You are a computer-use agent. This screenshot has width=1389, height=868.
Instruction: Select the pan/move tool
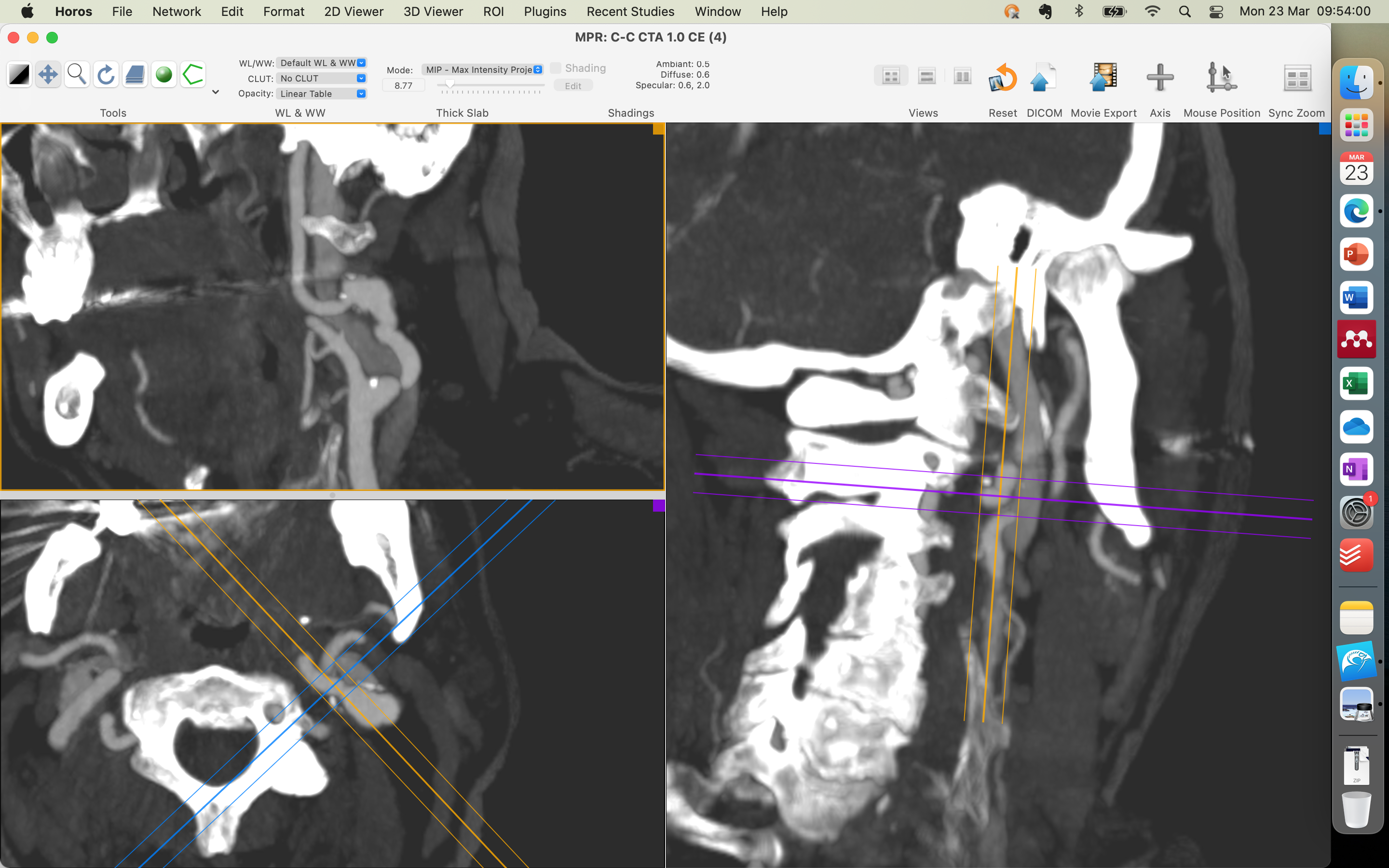[x=48, y=75]
